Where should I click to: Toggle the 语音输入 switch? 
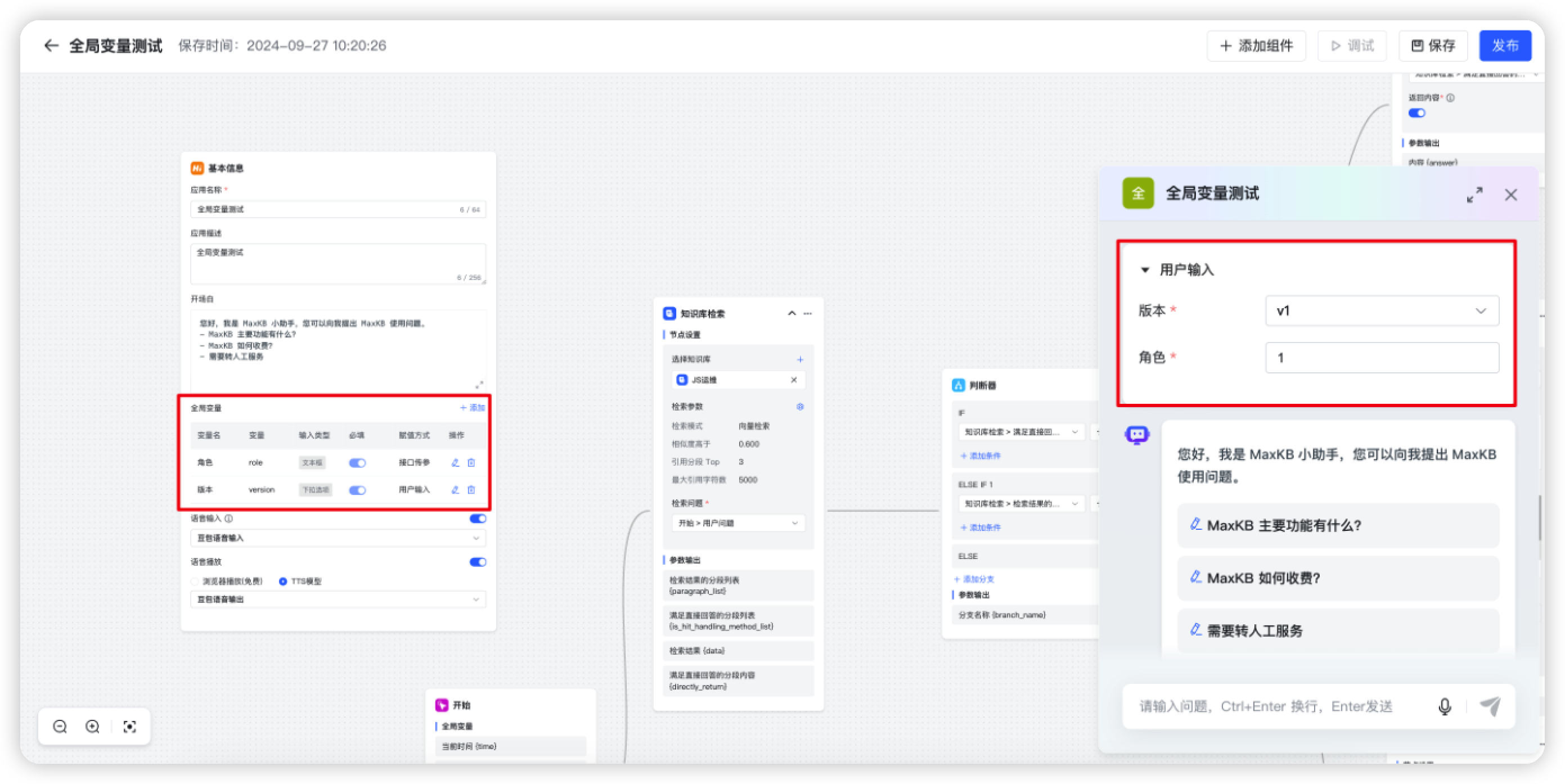click(x=478, y=519)
